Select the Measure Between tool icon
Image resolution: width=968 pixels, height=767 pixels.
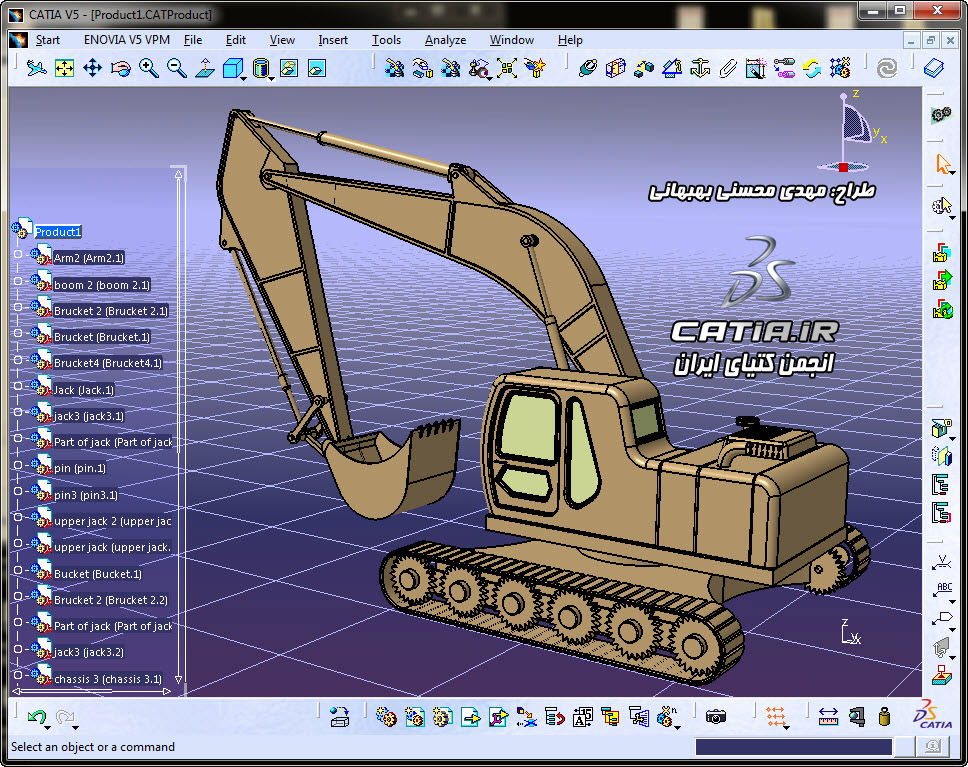click(x=828, y=717)
